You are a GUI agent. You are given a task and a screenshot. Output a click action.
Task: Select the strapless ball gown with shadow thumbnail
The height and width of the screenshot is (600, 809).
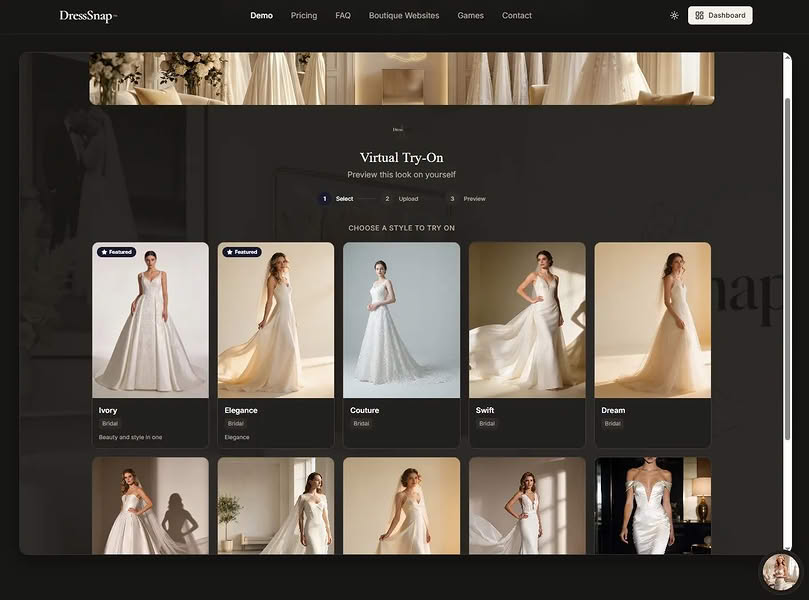pyautogui.click(x=151, y=506)
